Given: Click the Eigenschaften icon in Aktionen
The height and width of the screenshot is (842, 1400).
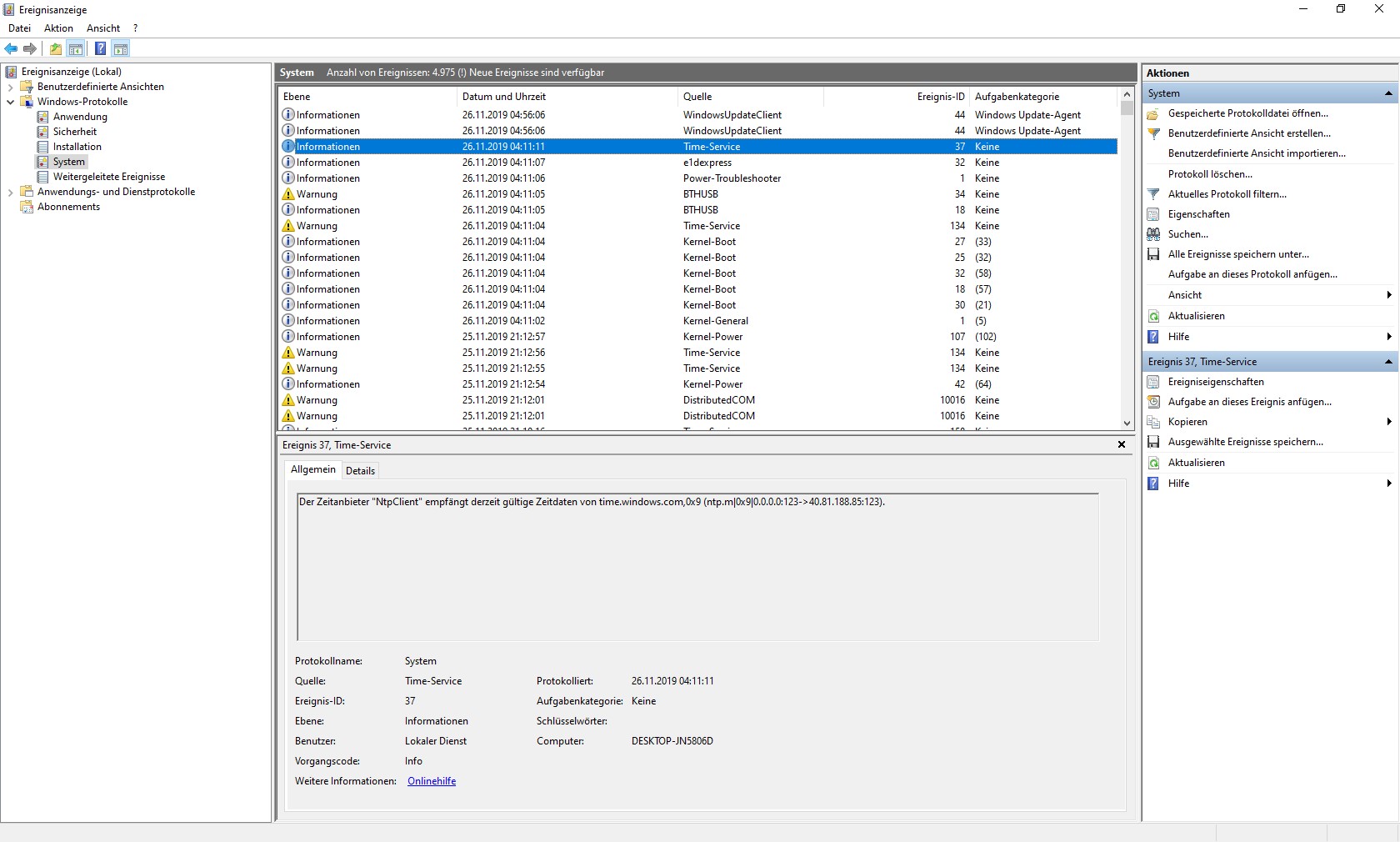Looking at the screenshot, I should [1153, 214].
